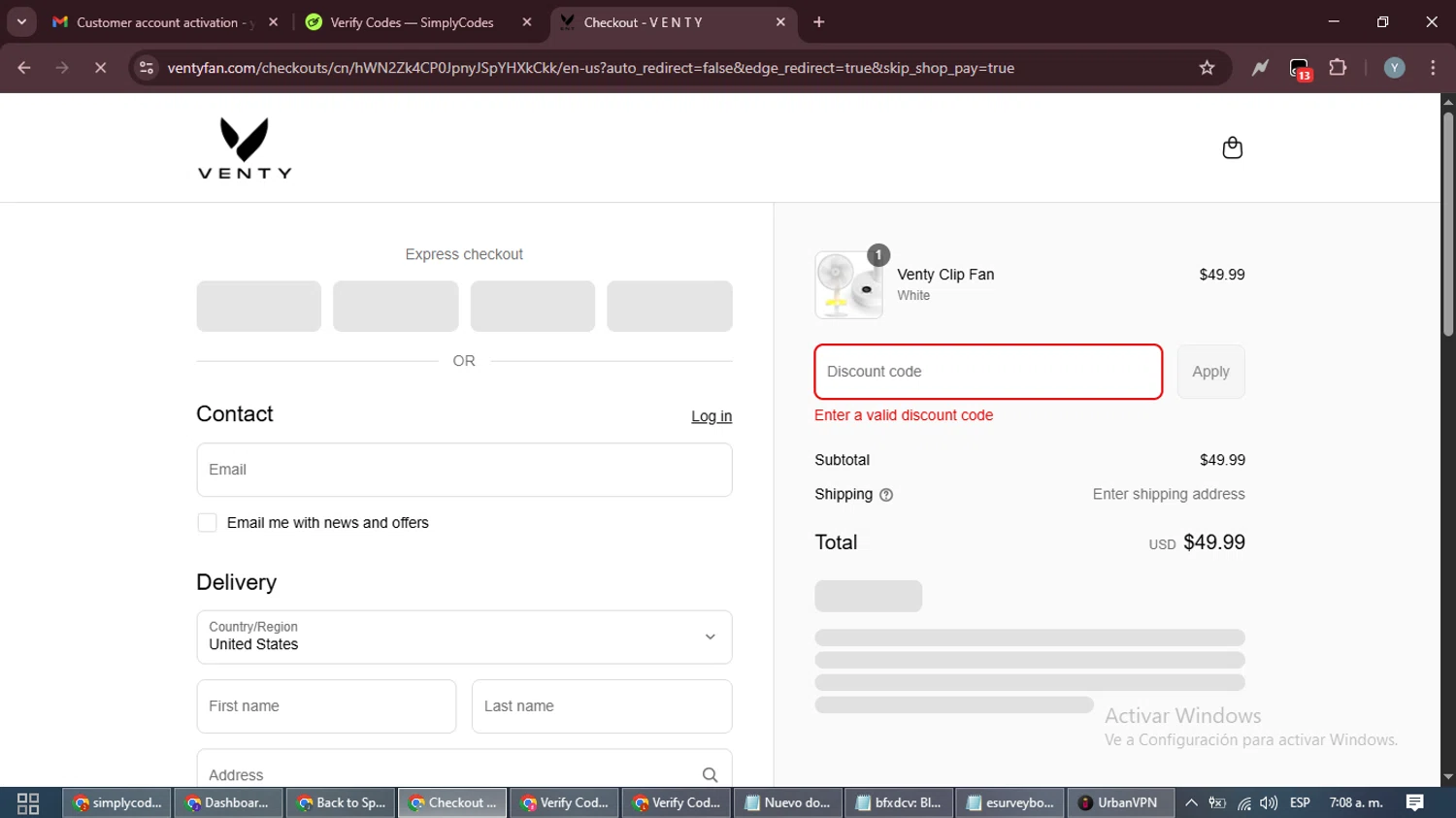
Task: Click ESP keyboard language indicator
Action: point(1300,802)
